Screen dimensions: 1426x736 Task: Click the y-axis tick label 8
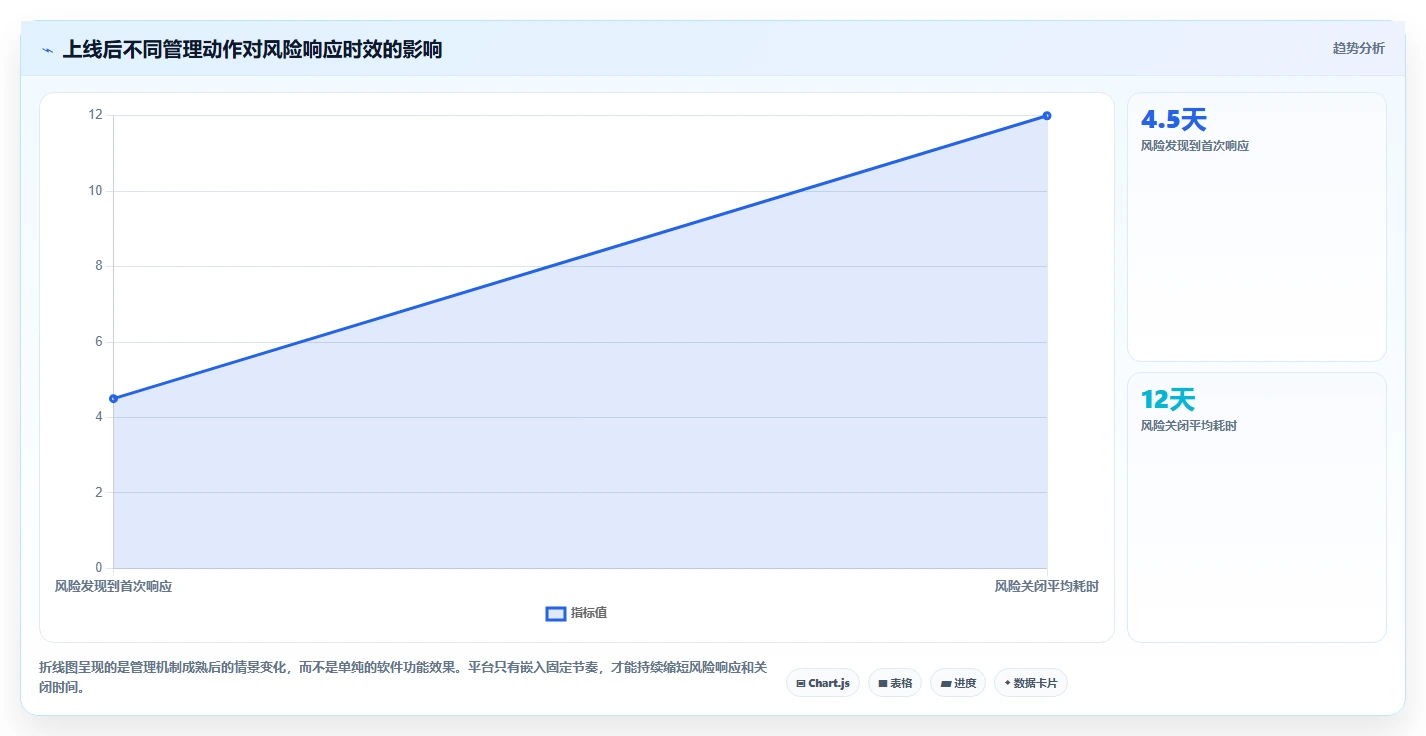pos(99,266)
